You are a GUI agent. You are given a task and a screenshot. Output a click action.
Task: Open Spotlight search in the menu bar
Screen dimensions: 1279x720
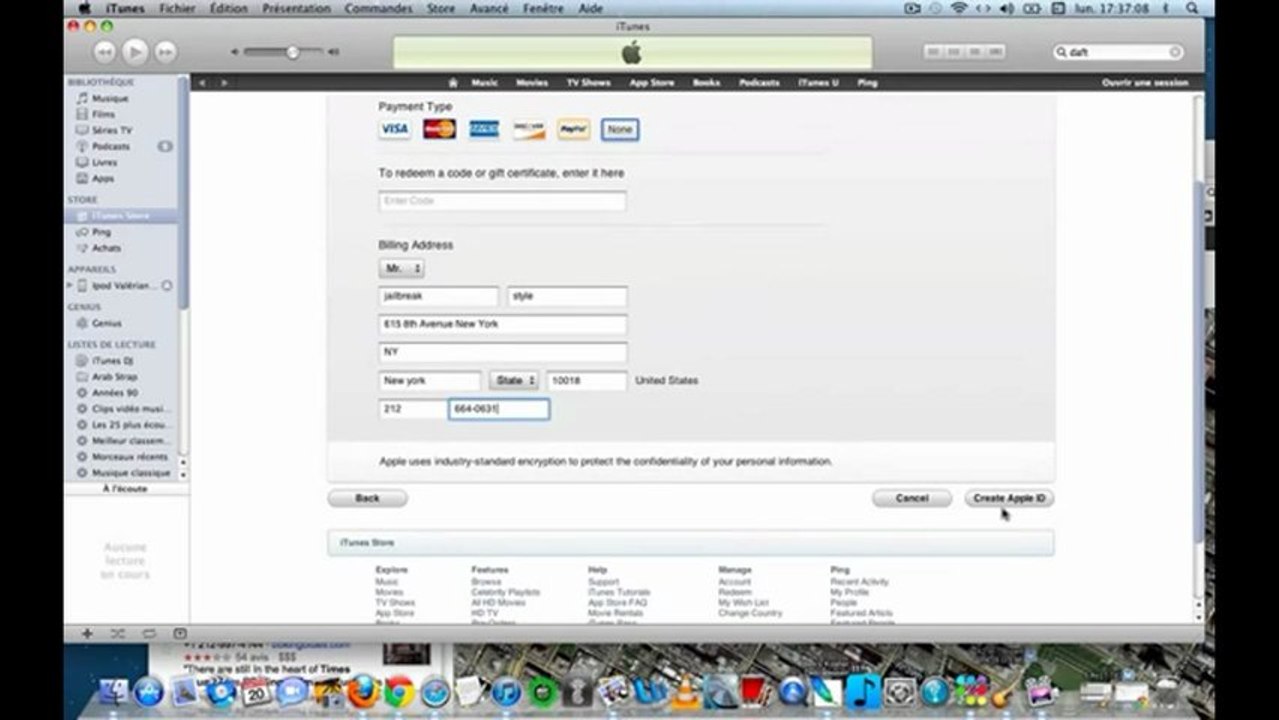pos(1192,8)
